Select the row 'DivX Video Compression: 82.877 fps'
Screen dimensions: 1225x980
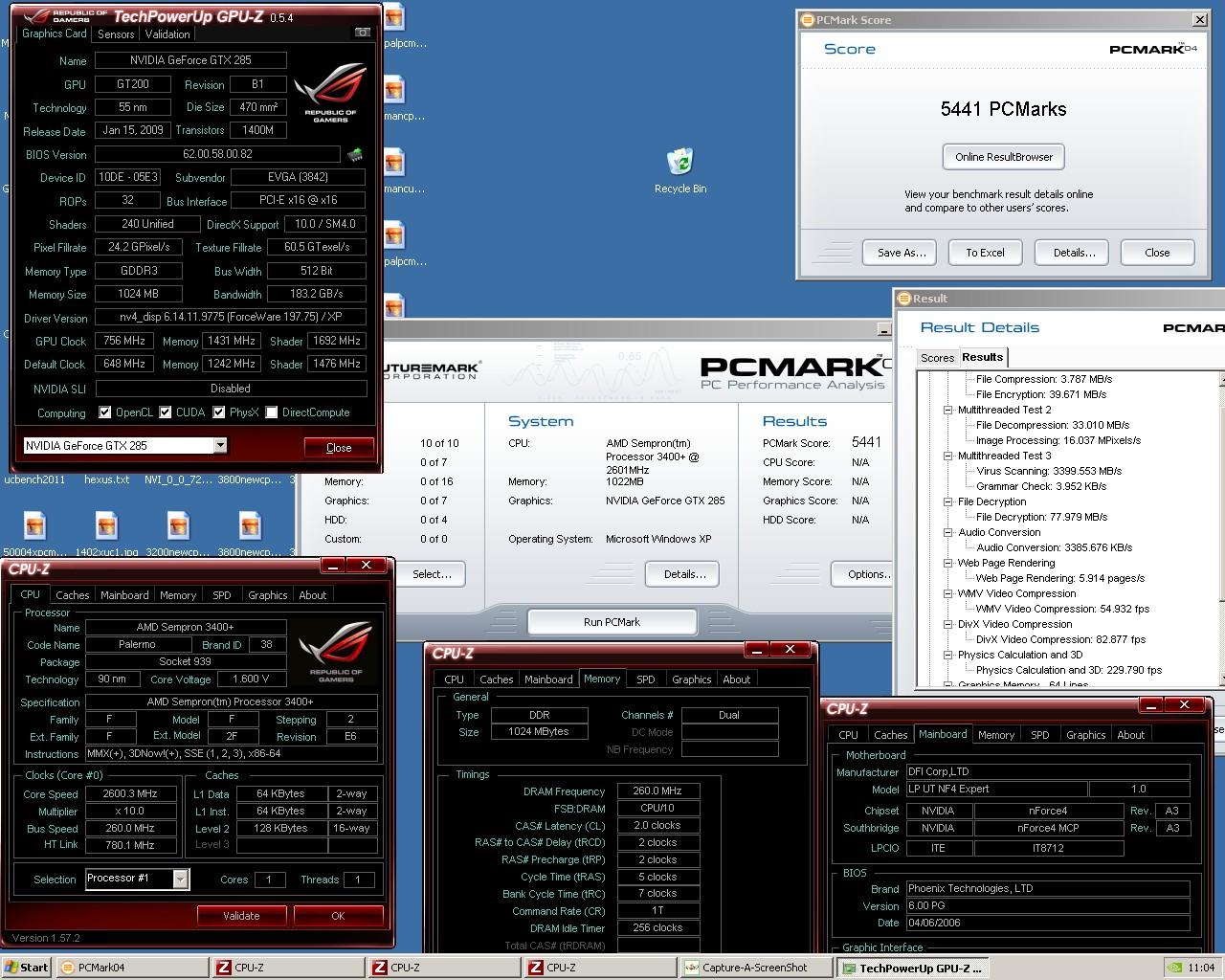[x=1060, y=639]
